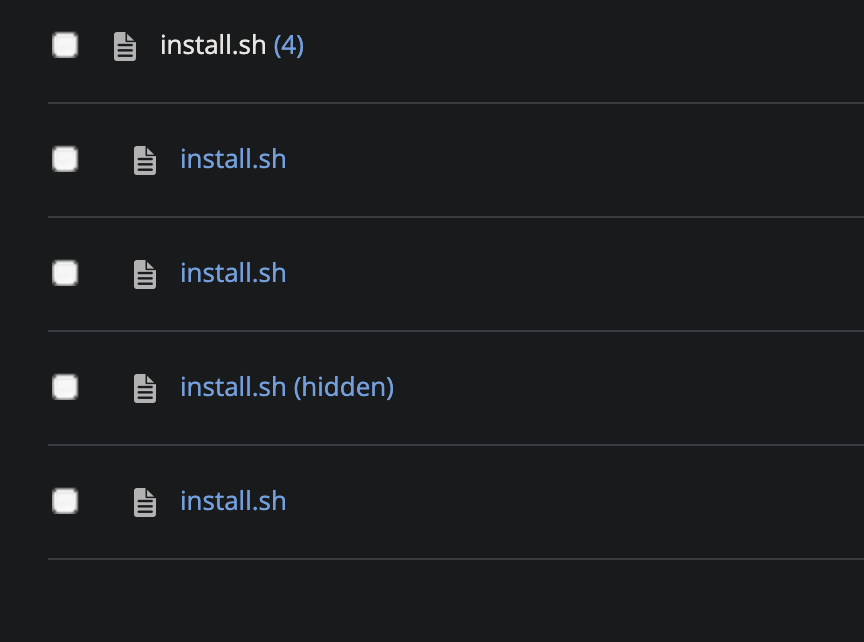Select the checkbox next to install.sh (hidden)

point(65,387)
